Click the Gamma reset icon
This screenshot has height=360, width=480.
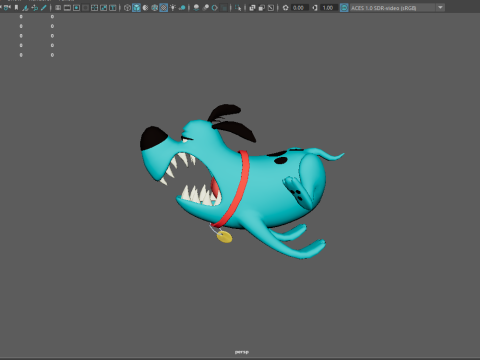tap(315, 8)
